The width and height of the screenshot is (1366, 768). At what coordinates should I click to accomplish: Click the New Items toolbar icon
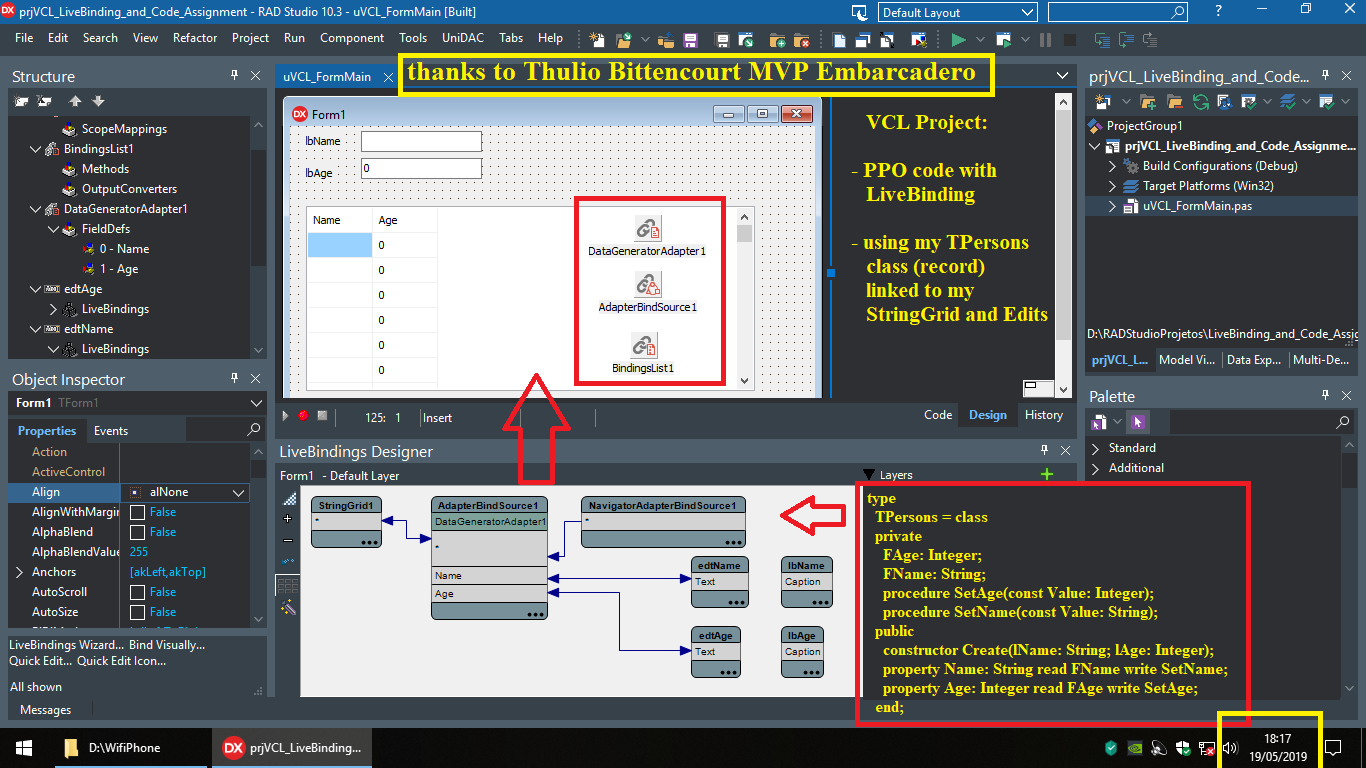coord(597,40)
